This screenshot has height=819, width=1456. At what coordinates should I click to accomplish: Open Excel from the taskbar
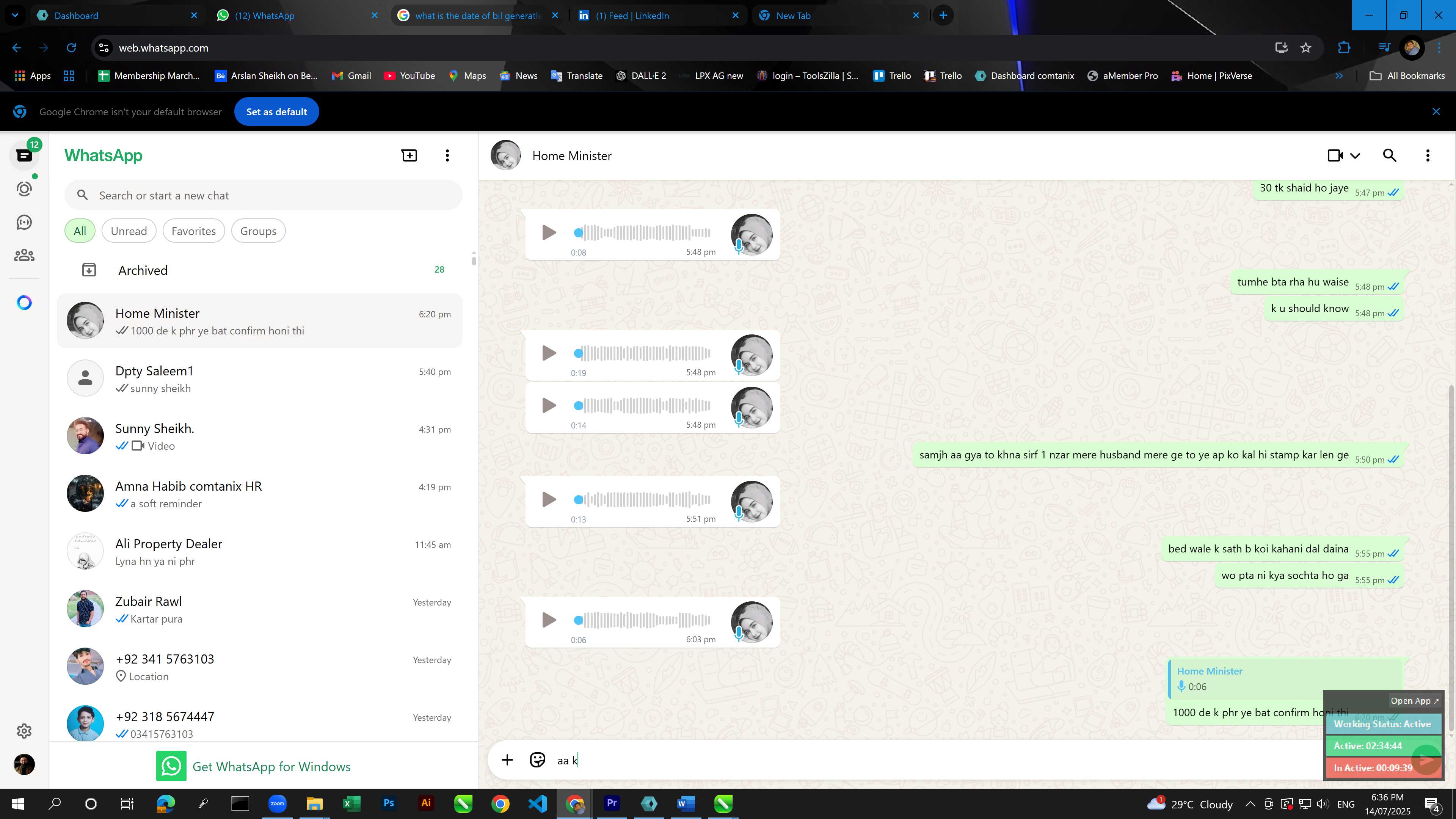coord(351,803)
